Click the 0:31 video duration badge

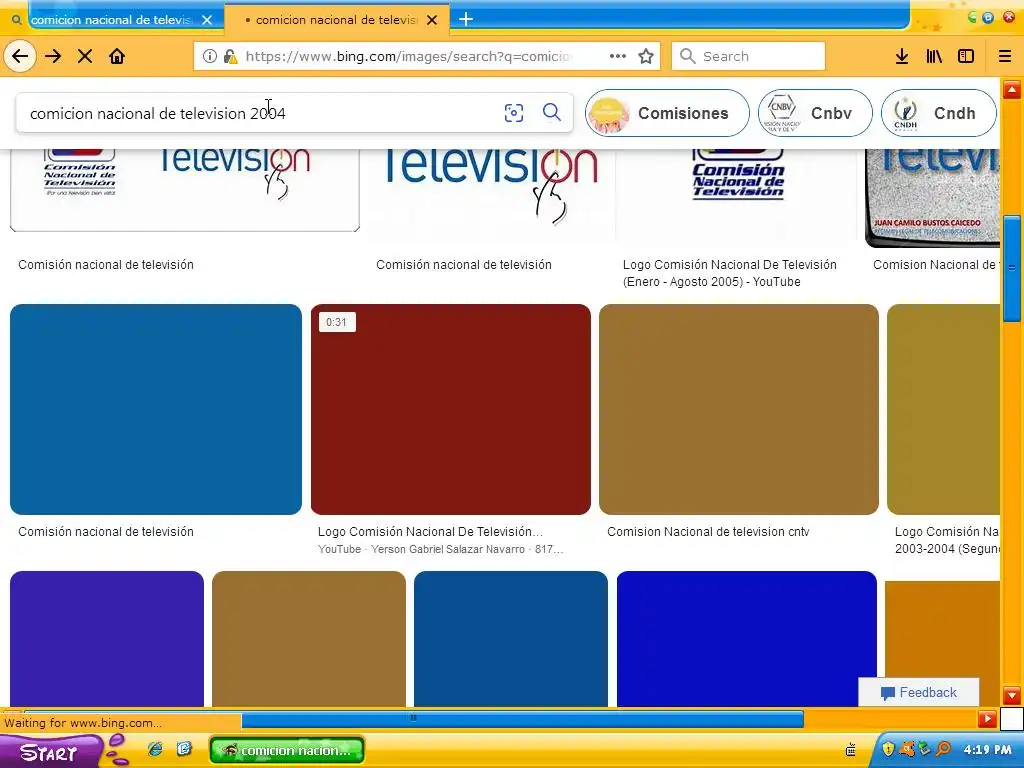pyautogui.click(x=336, y=322)
